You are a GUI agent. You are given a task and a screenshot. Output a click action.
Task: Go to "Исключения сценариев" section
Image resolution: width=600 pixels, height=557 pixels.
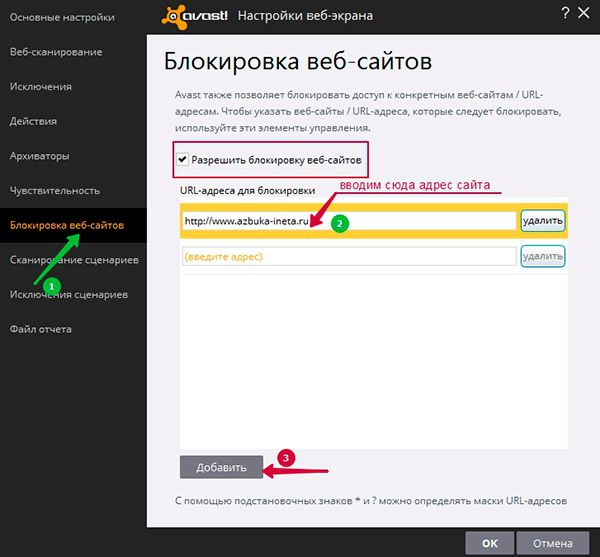(69, 295)
